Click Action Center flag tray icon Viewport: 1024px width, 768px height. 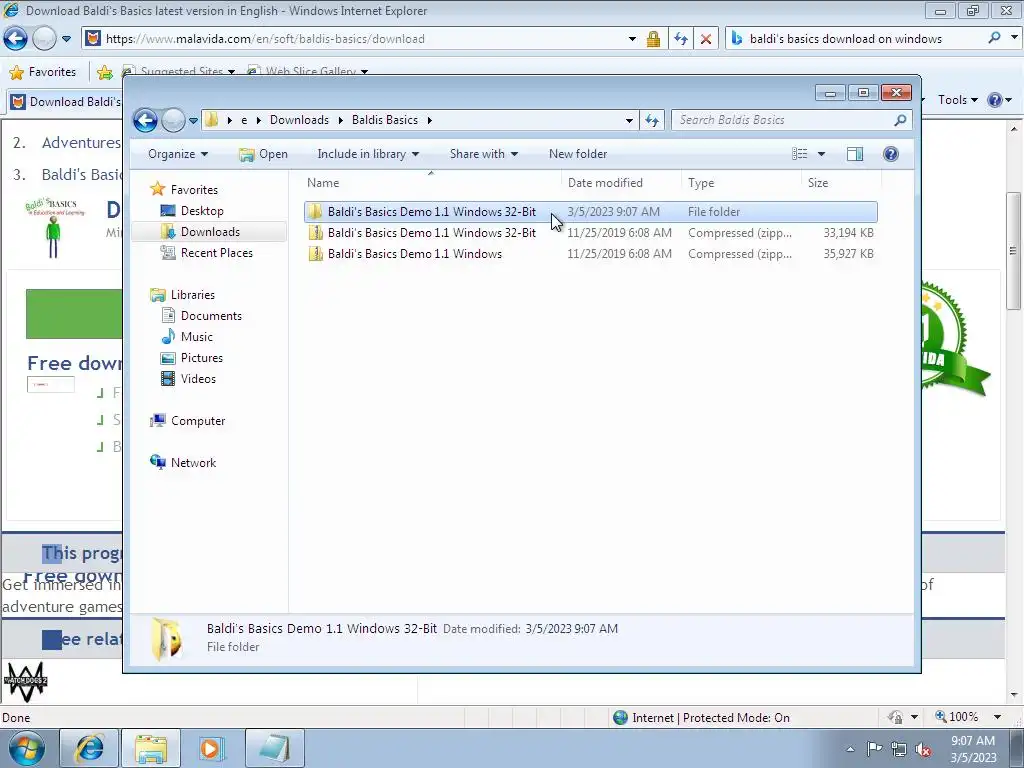[x=874, y=749]
